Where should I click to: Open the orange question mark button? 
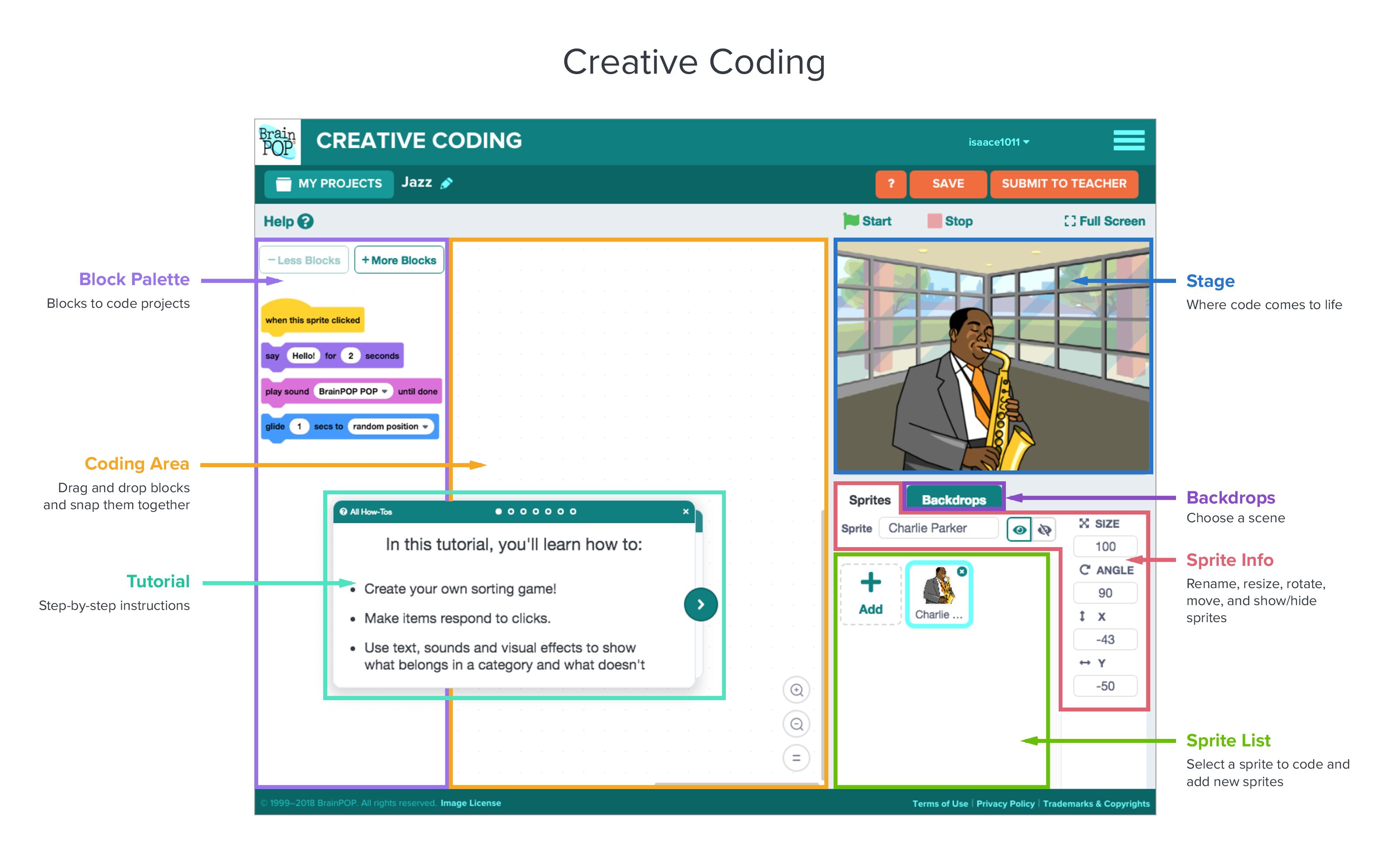tap(890, 184)
